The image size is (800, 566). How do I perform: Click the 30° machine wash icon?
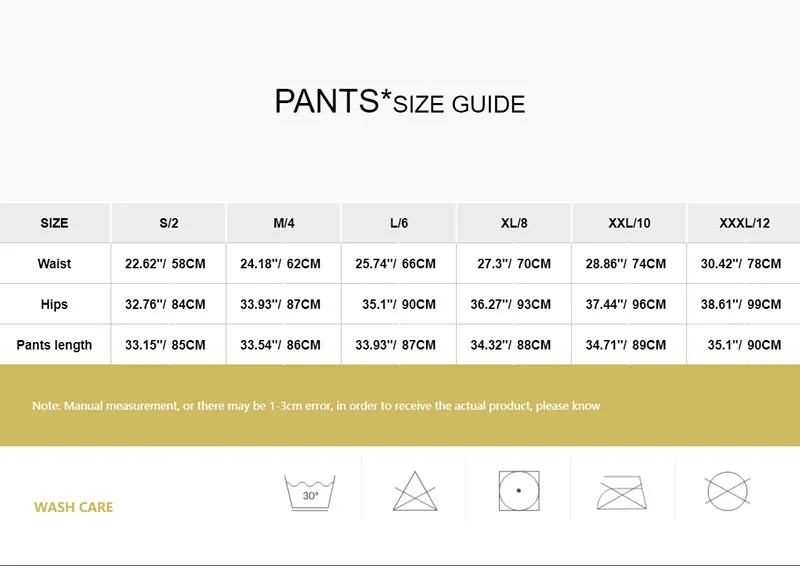[x=311, y=490]
